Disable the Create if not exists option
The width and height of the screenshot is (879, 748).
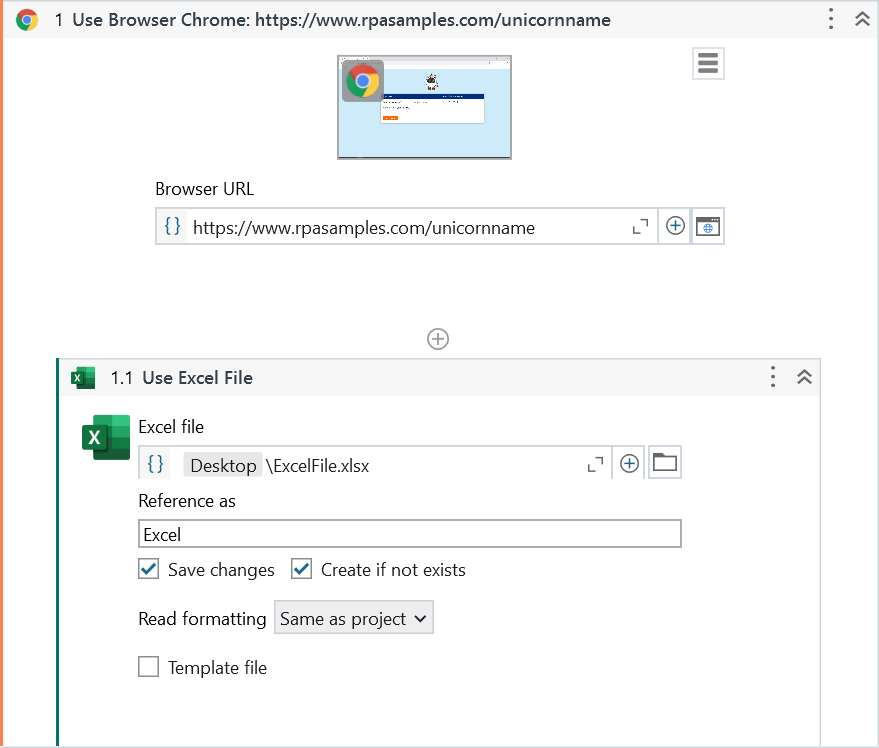[x=301, y=568]
